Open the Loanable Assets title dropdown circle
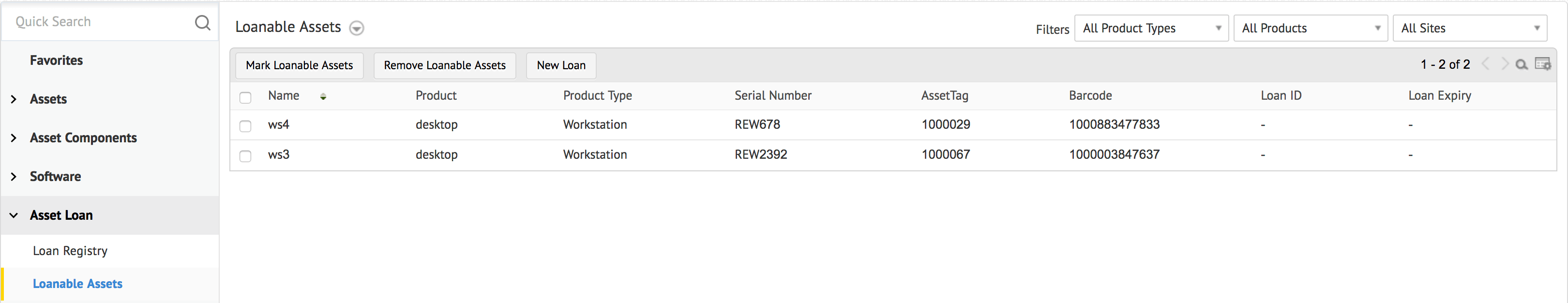 [357, 28]
